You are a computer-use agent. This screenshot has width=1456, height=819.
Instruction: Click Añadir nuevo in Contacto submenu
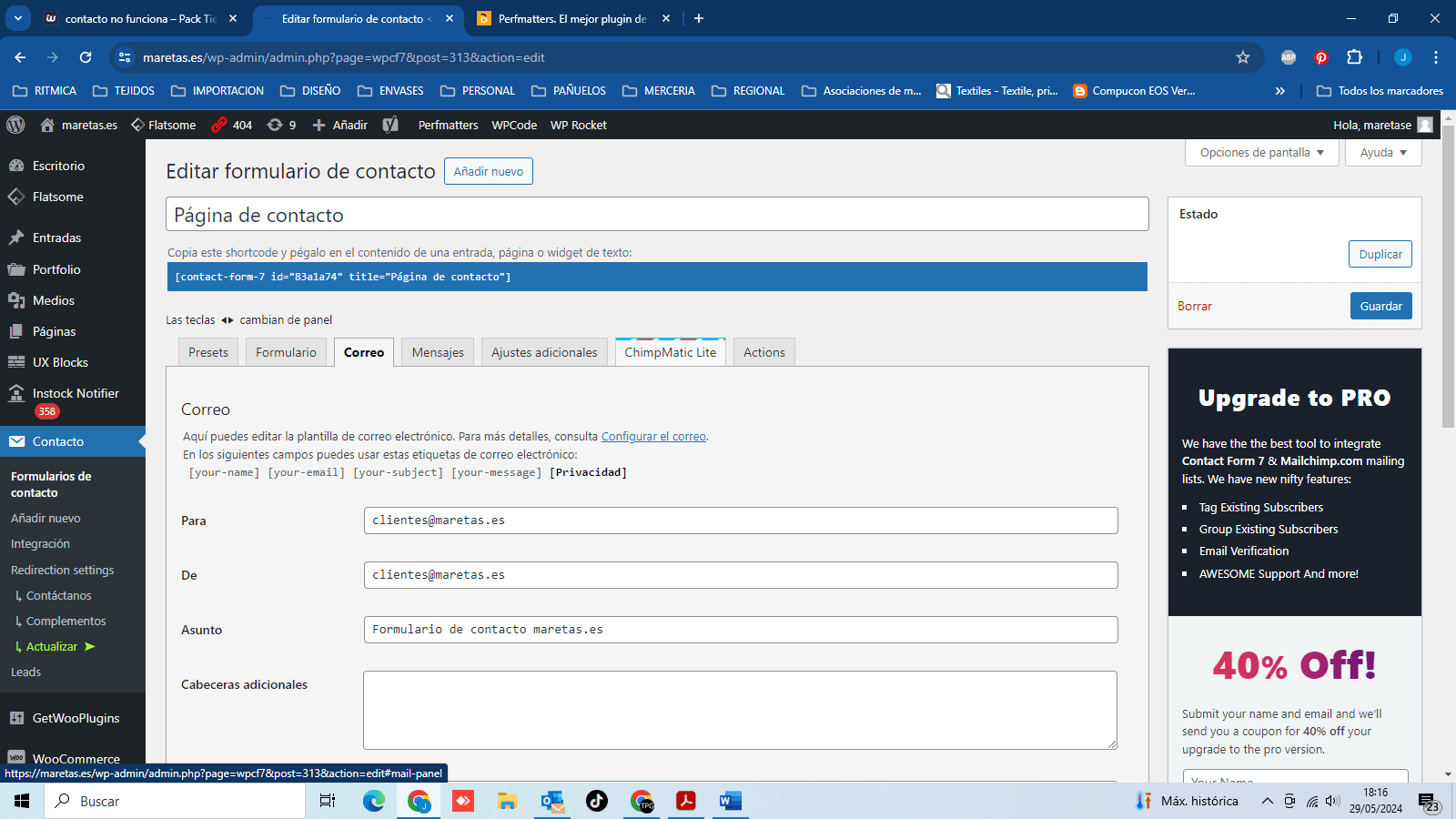pyautogui.click(x=45, y=518)
